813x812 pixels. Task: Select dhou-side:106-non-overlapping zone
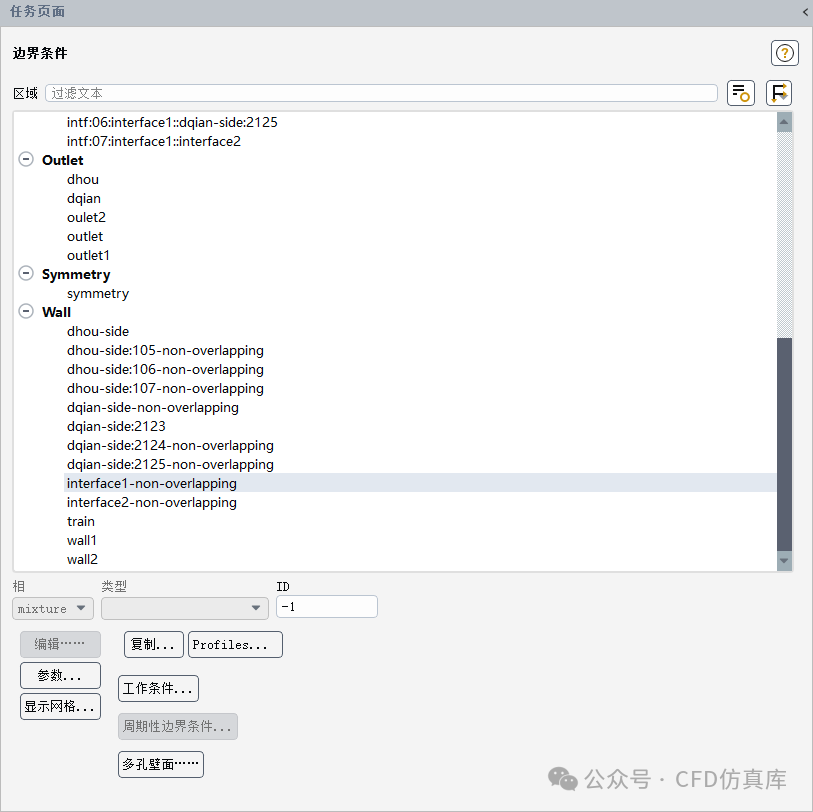[165, 370]
